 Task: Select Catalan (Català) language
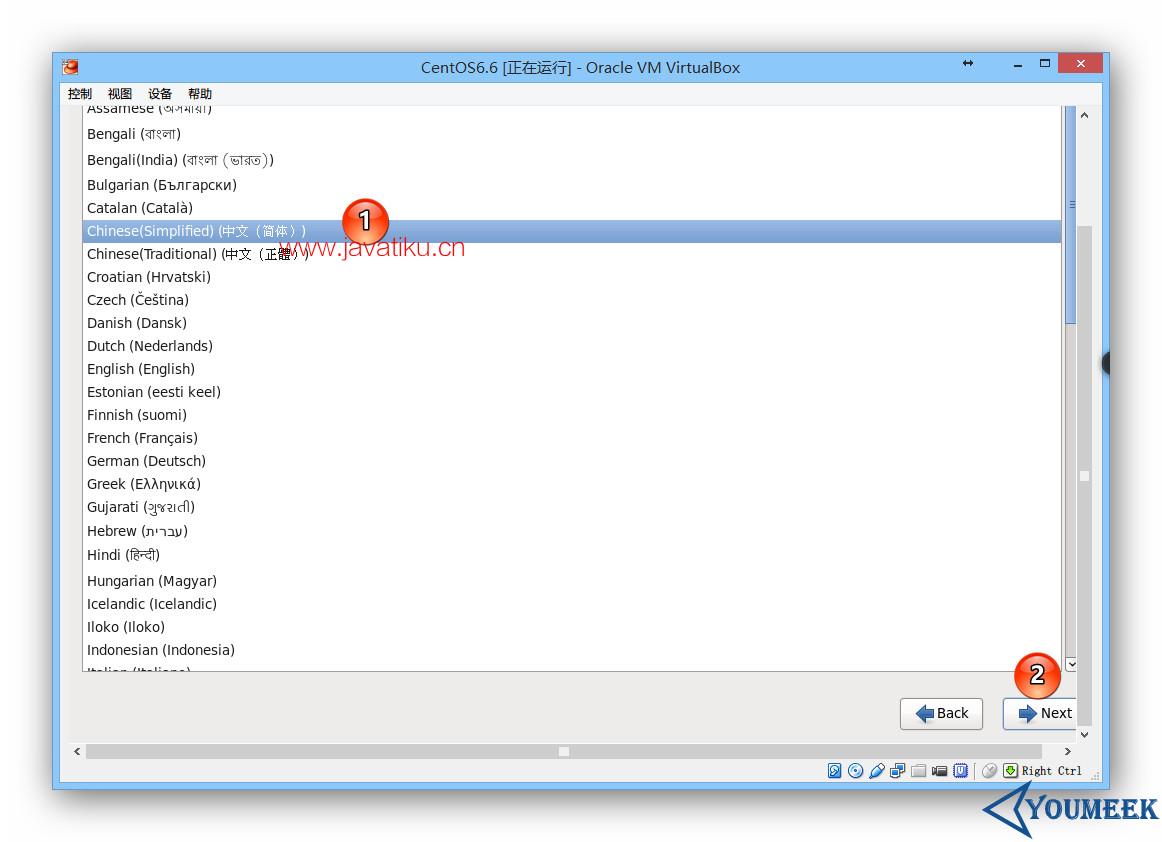point(571,208)
